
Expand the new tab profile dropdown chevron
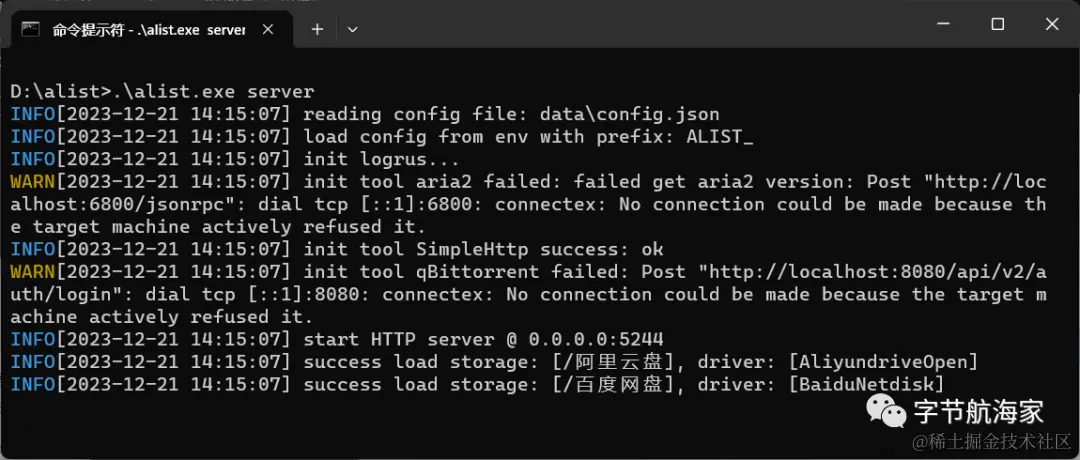[x=353, y=30]
